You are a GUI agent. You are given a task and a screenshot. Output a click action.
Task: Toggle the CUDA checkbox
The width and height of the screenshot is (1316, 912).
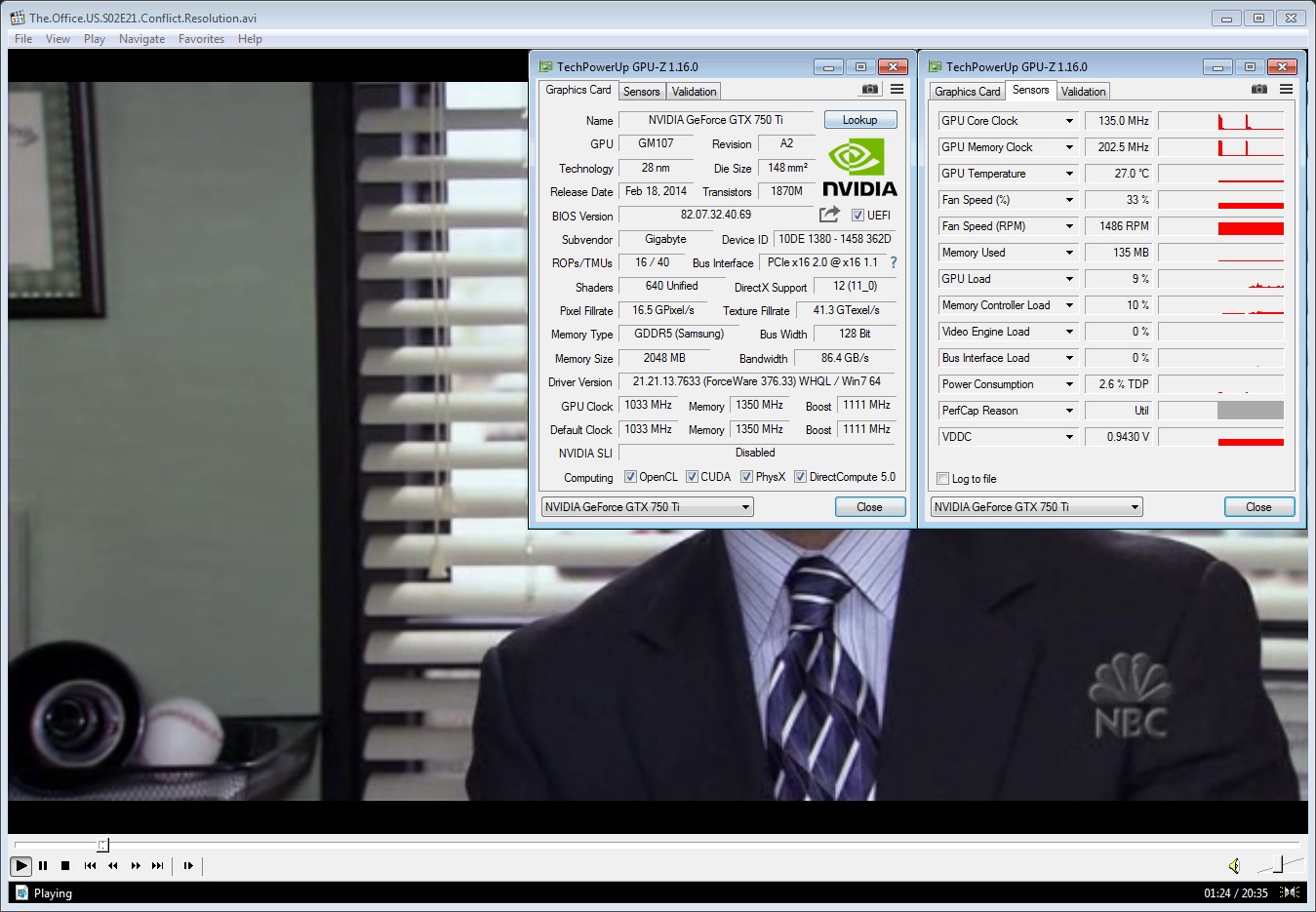click(692, 477)
